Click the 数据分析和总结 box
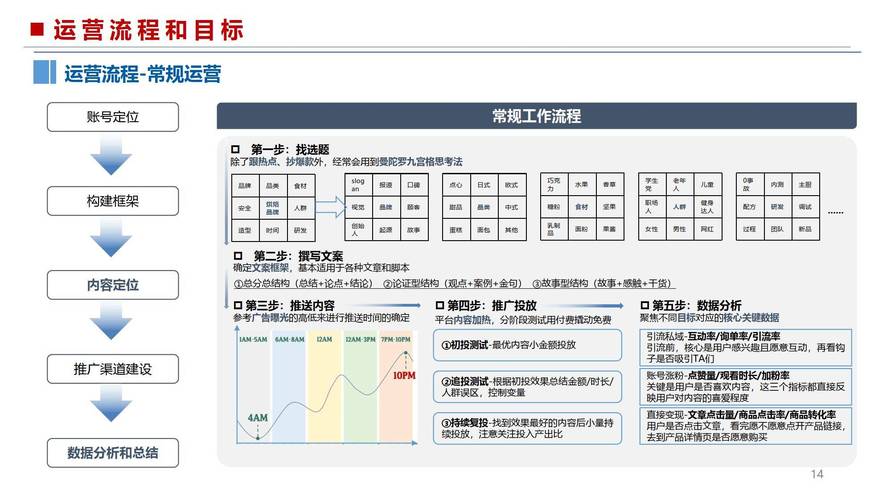 112,453
